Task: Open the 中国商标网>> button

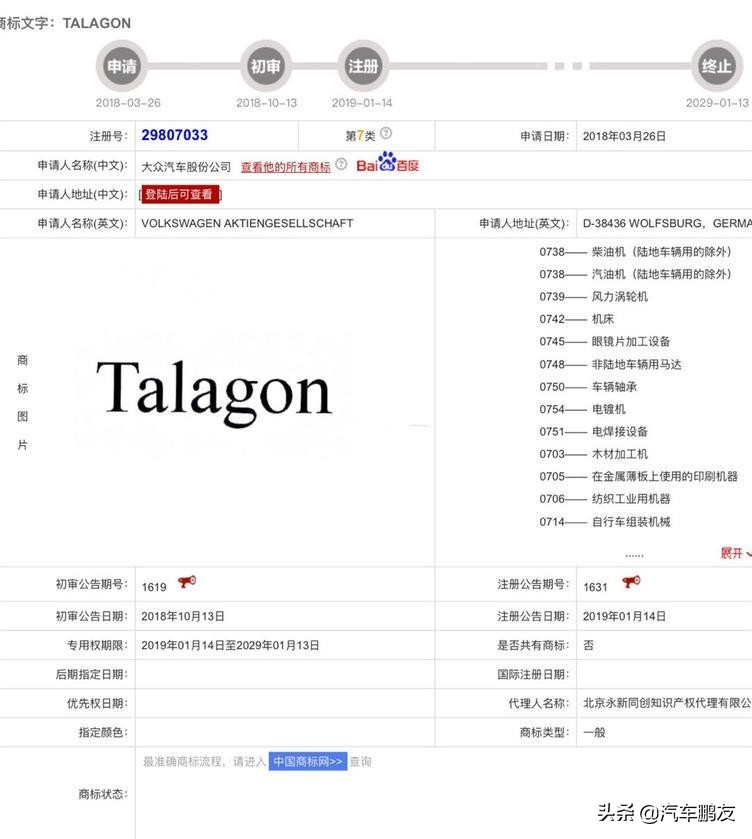Action: coord(308,761)
